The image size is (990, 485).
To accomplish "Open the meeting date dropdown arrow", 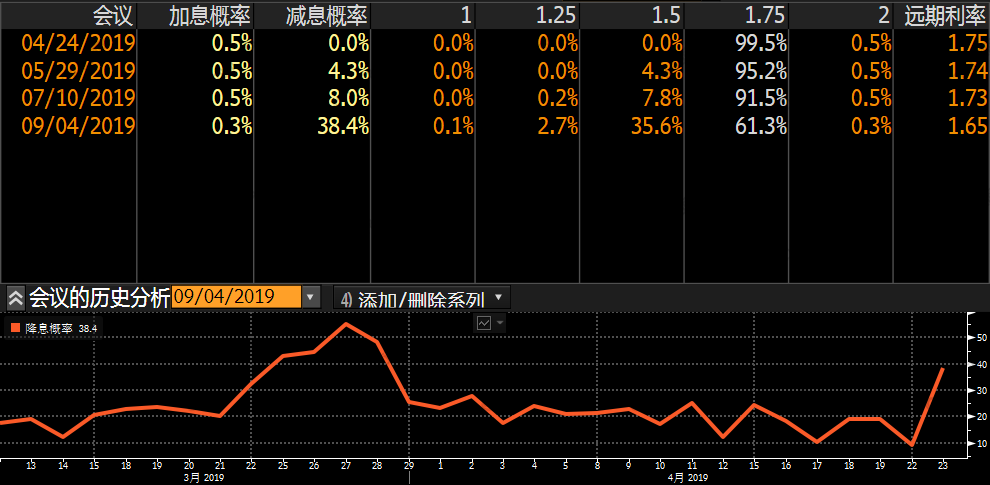I will pyautogui.click(x=311, y=297).
